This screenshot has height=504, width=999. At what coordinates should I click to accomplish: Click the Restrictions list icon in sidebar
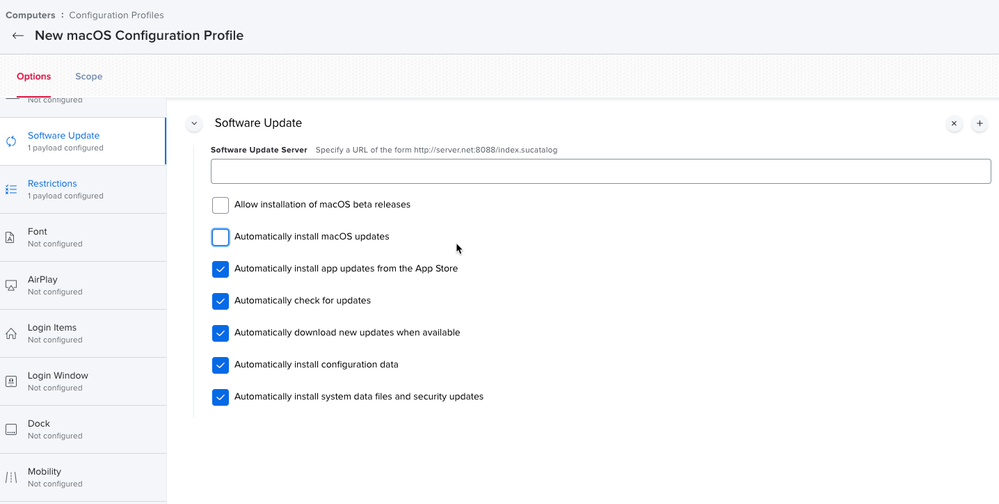(11, 189)
